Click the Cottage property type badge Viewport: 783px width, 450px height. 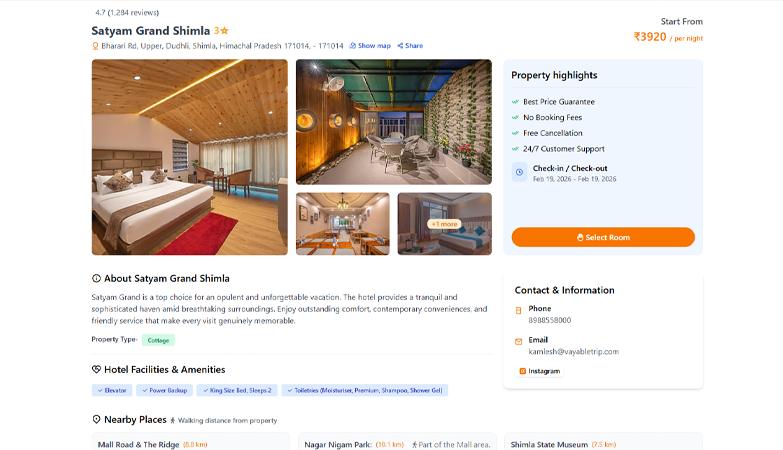click(158, 340)
